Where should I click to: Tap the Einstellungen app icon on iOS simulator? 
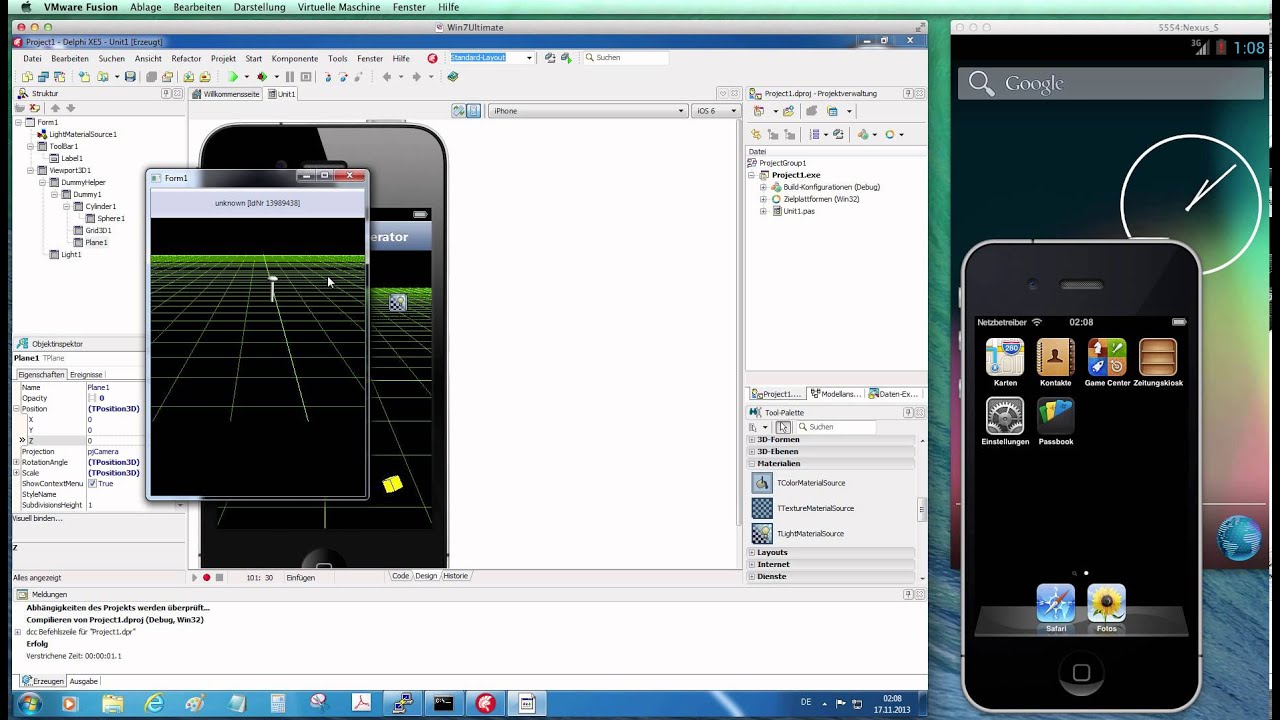(1005, 416)
